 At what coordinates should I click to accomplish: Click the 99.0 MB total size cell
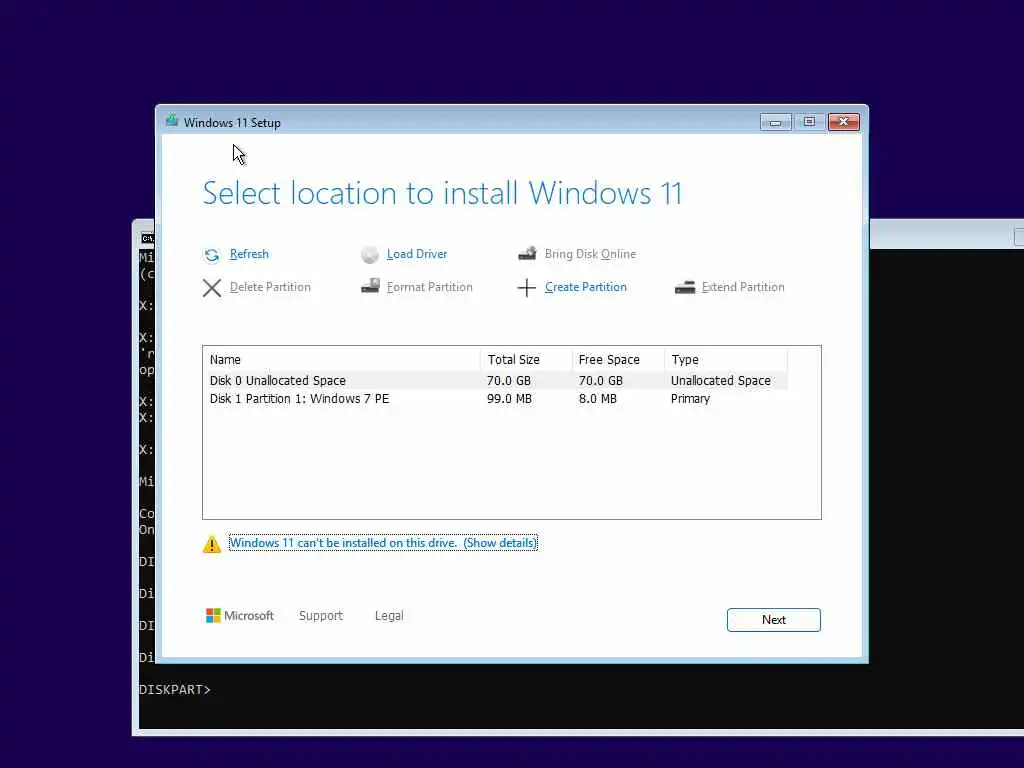pos(509,399)
